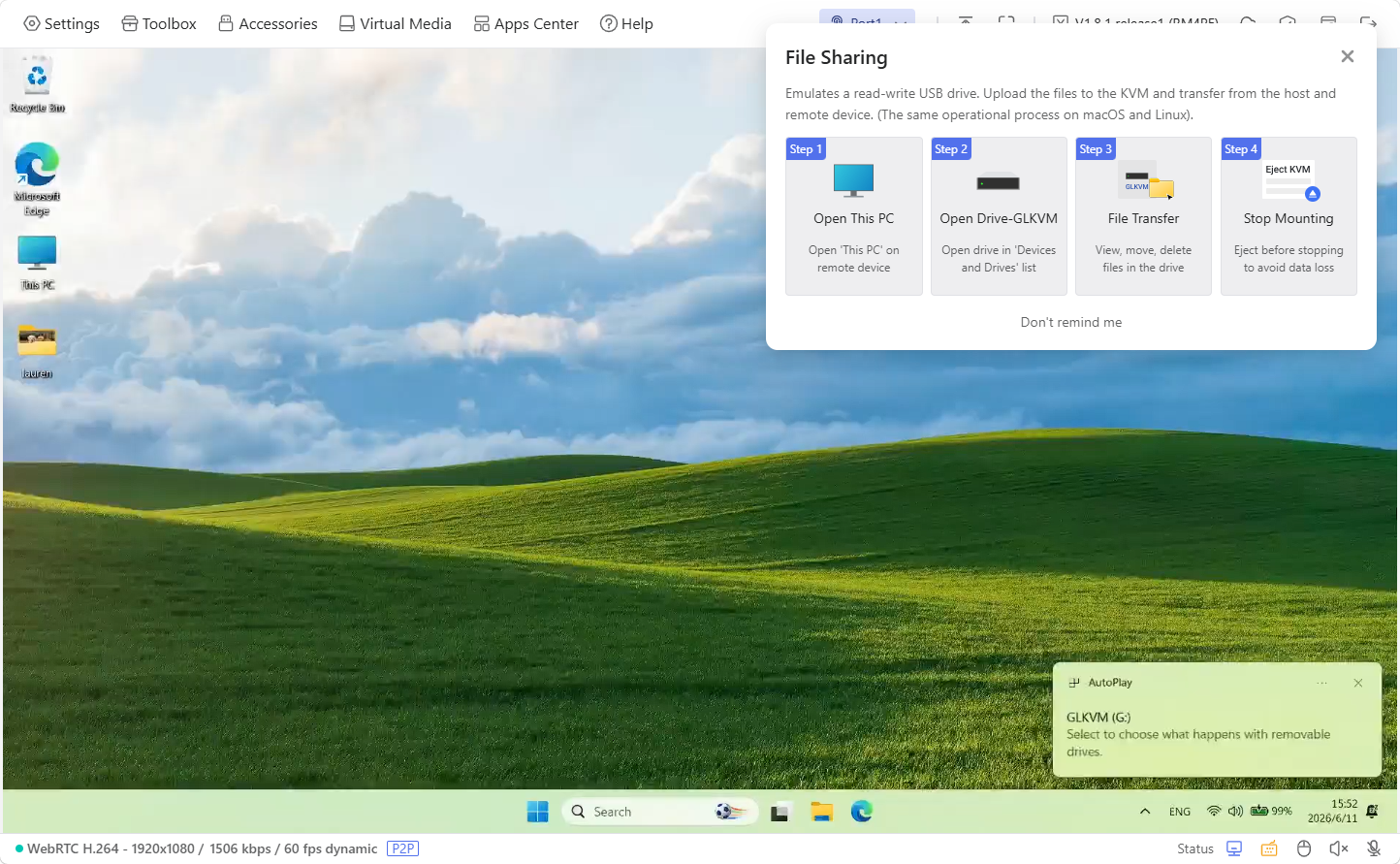
Task: Toggle the microphone icon in the status bar
Action: [1374, 848]
